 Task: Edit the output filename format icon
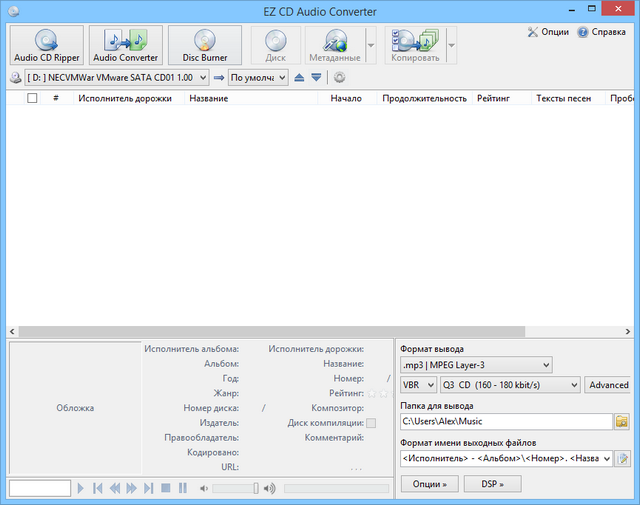tap(622, 458)
